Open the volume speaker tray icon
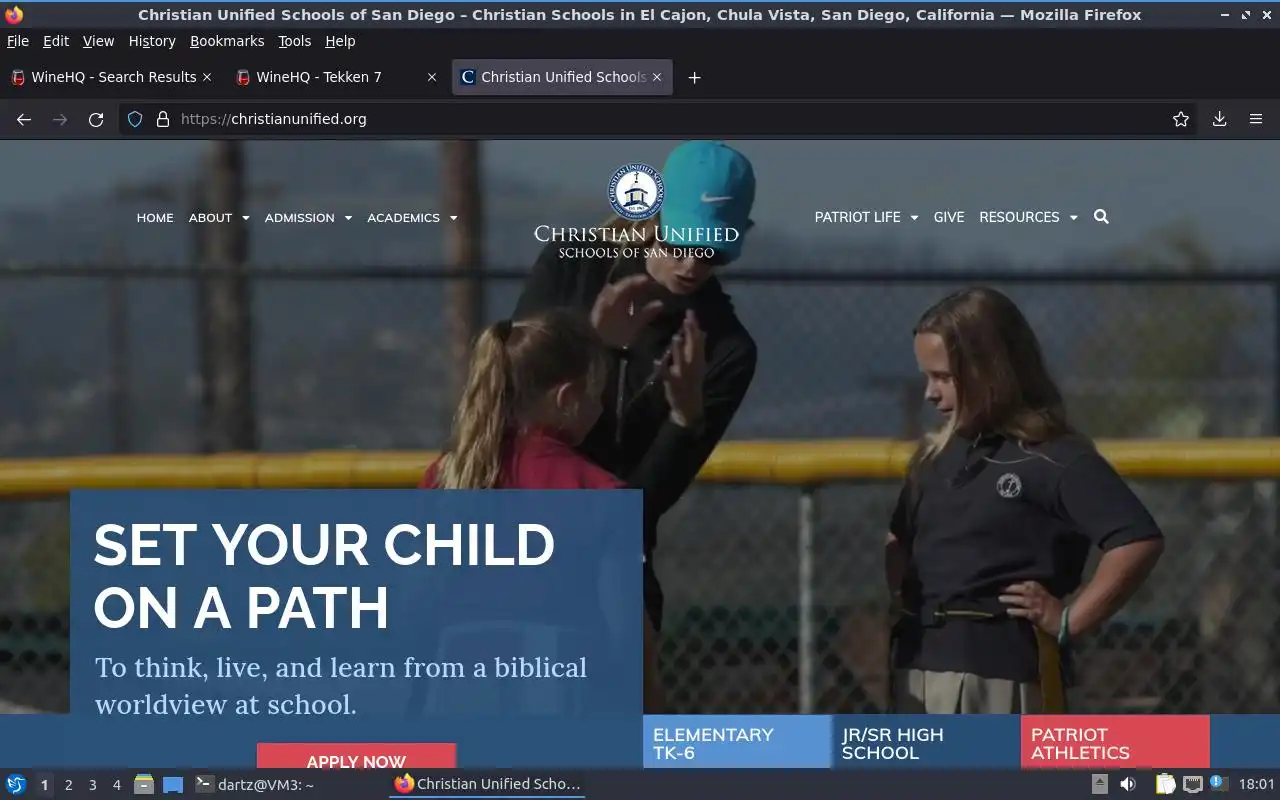Screen dimensions: 1280x800 click(x=1128, y=785)
